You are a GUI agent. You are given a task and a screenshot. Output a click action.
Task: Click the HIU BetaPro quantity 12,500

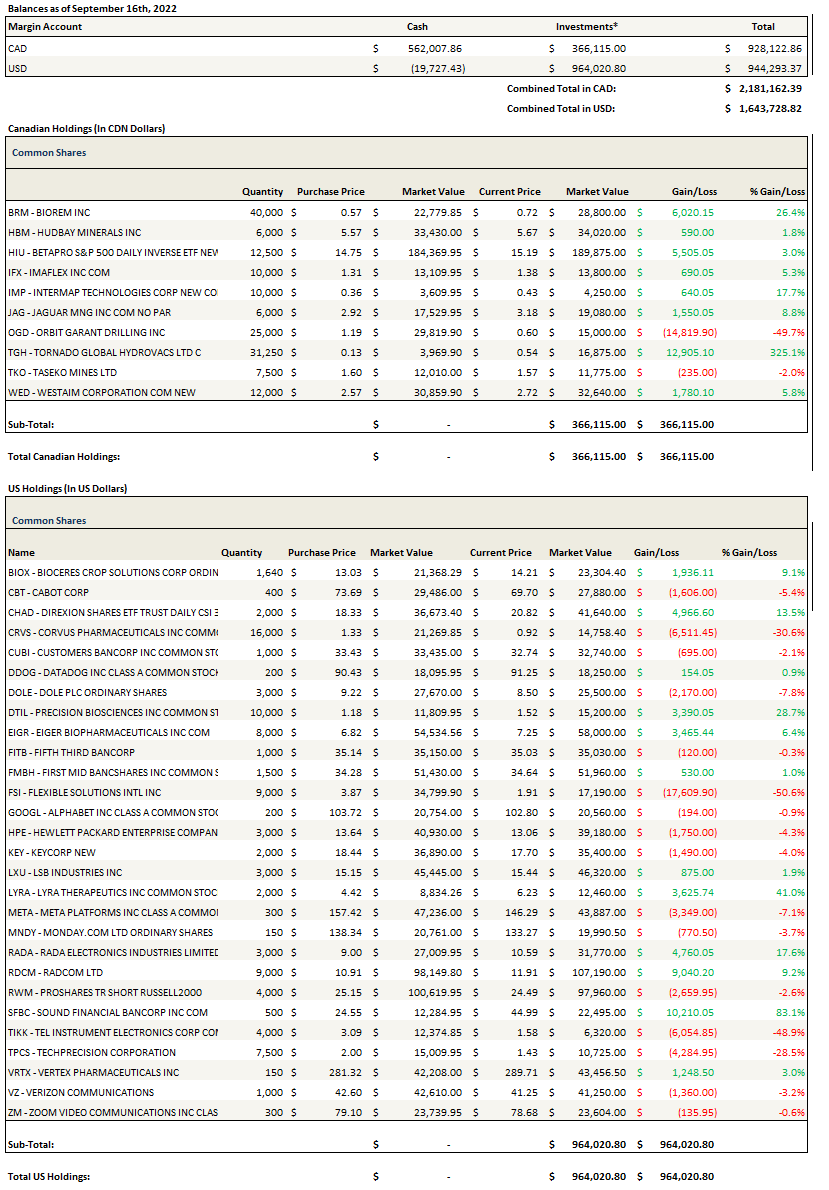coord(265,252)
